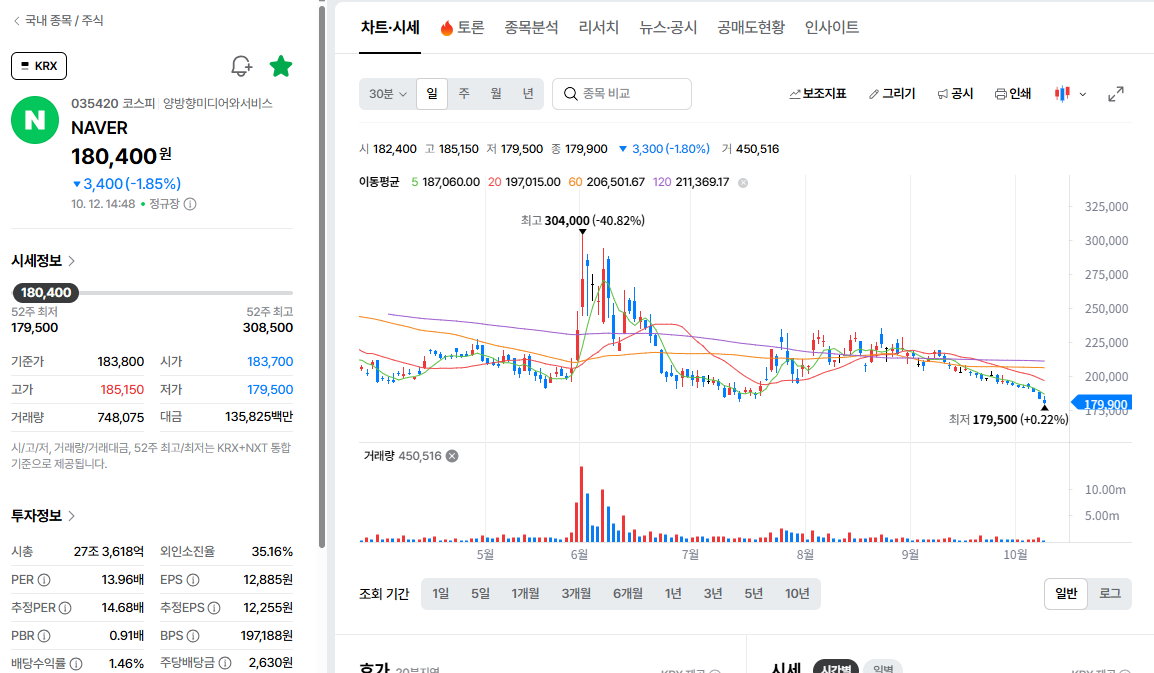
Task: Click the PBR info icon
Action: coord(44,636)
